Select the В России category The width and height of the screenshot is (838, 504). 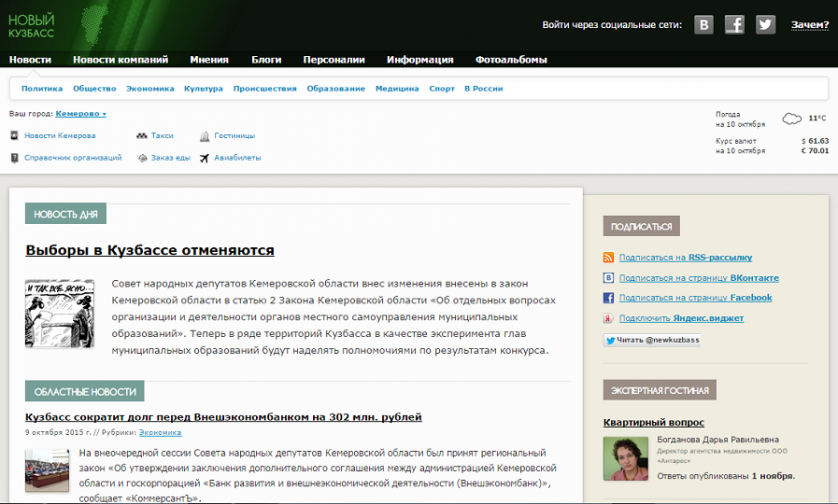point(483,89)
